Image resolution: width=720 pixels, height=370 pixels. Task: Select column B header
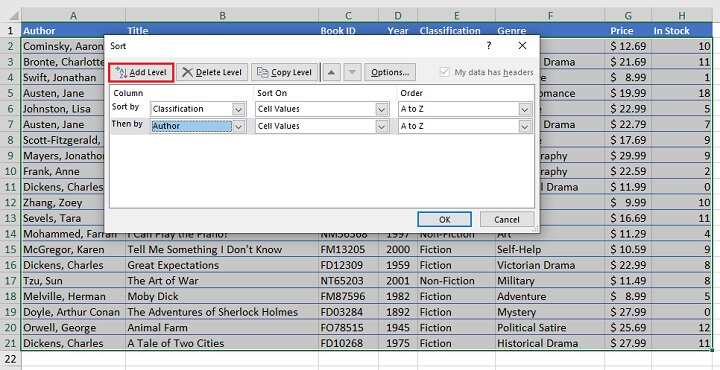222,16
